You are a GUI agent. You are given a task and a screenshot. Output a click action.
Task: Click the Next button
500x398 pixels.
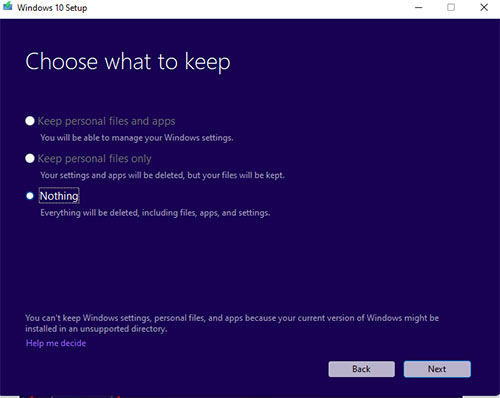pos(437,369)
